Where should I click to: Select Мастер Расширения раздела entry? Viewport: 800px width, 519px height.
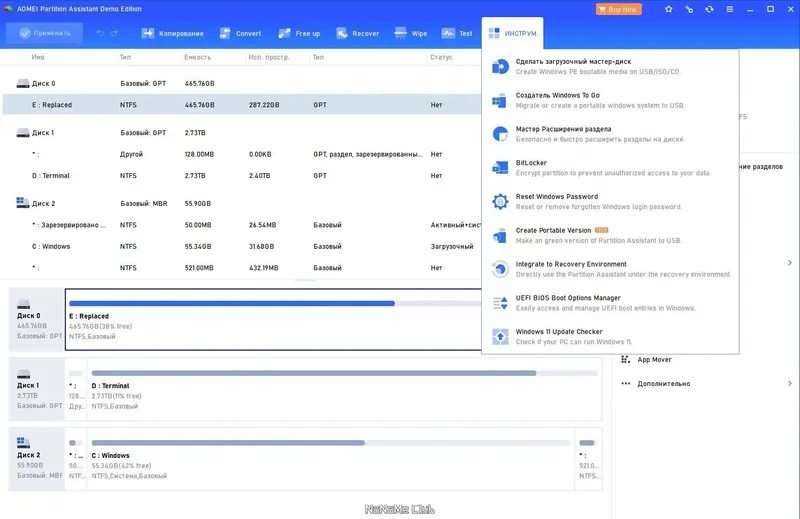[610, 134]
